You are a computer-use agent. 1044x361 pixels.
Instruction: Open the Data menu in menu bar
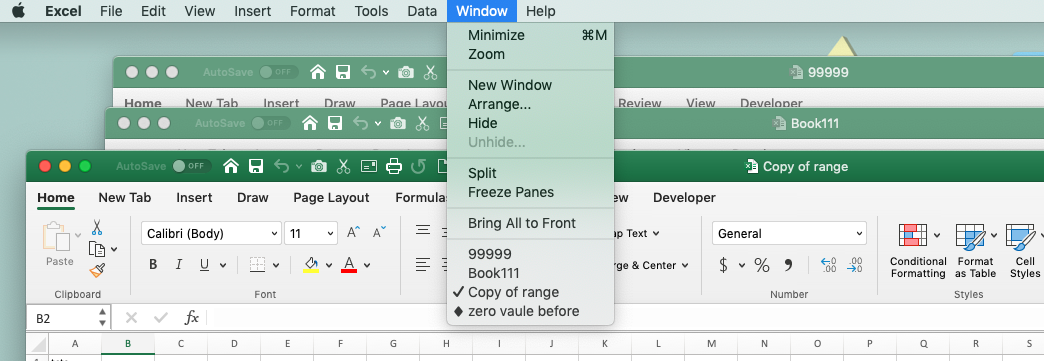(421, 11)
